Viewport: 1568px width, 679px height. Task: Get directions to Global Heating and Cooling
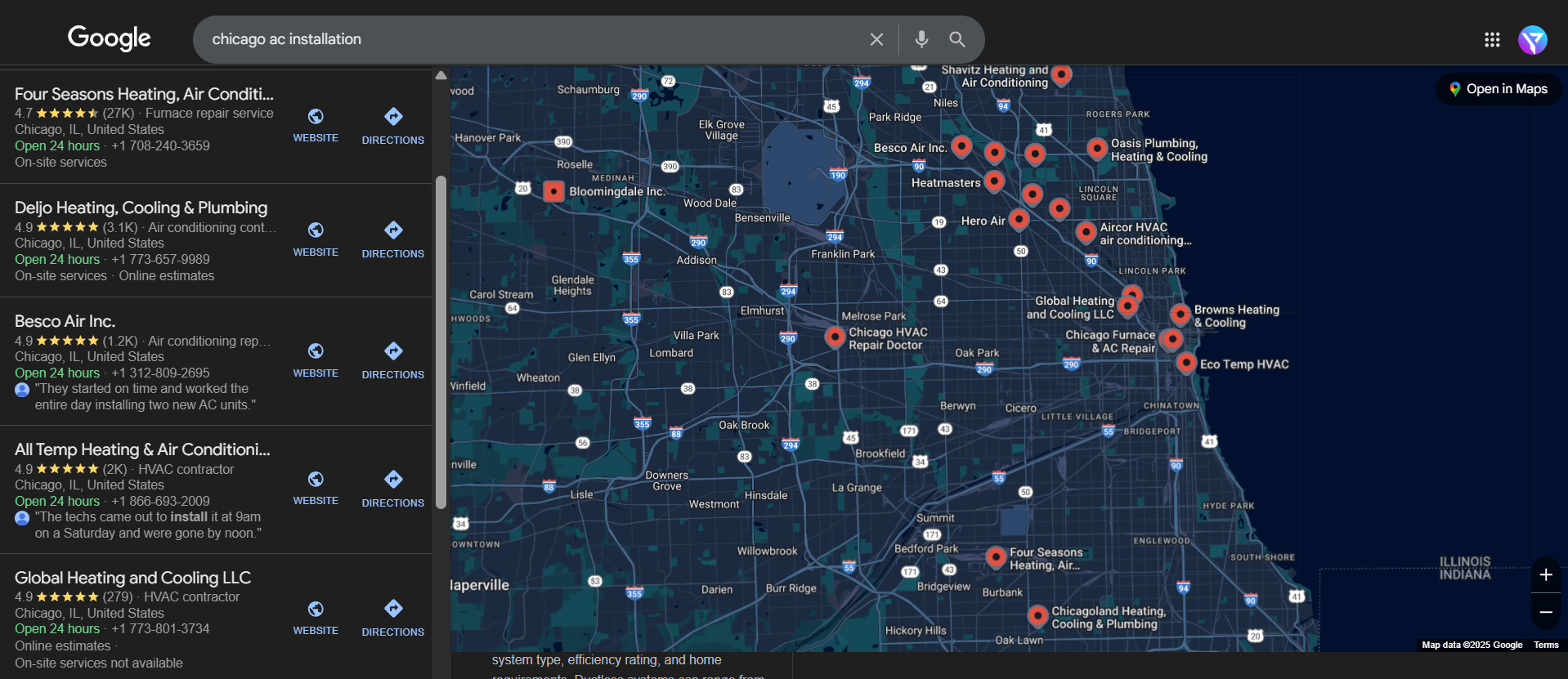[x=393, y=619]
